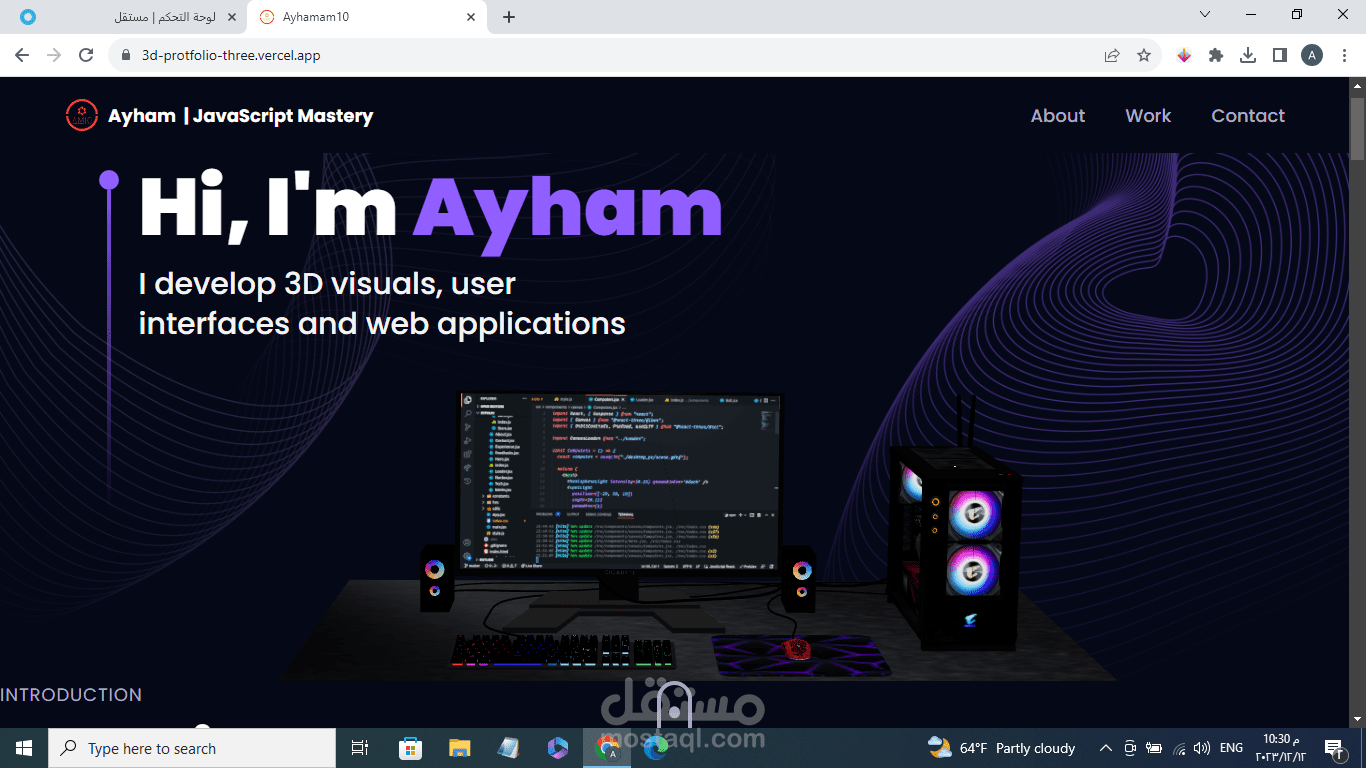Toggle the Chrome side panel
Screen dimensions: 1366x768
1280,56
